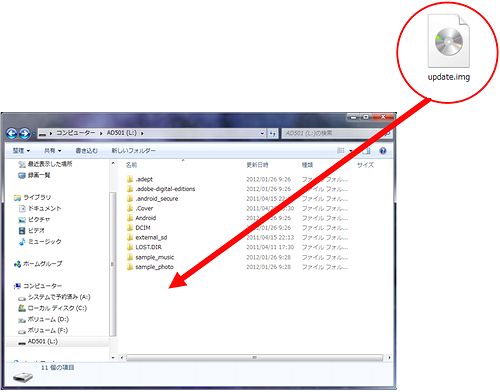Select ミュージック library in sidebar
This screenshot has width=500, height=392.
click(x=40, y=242)
